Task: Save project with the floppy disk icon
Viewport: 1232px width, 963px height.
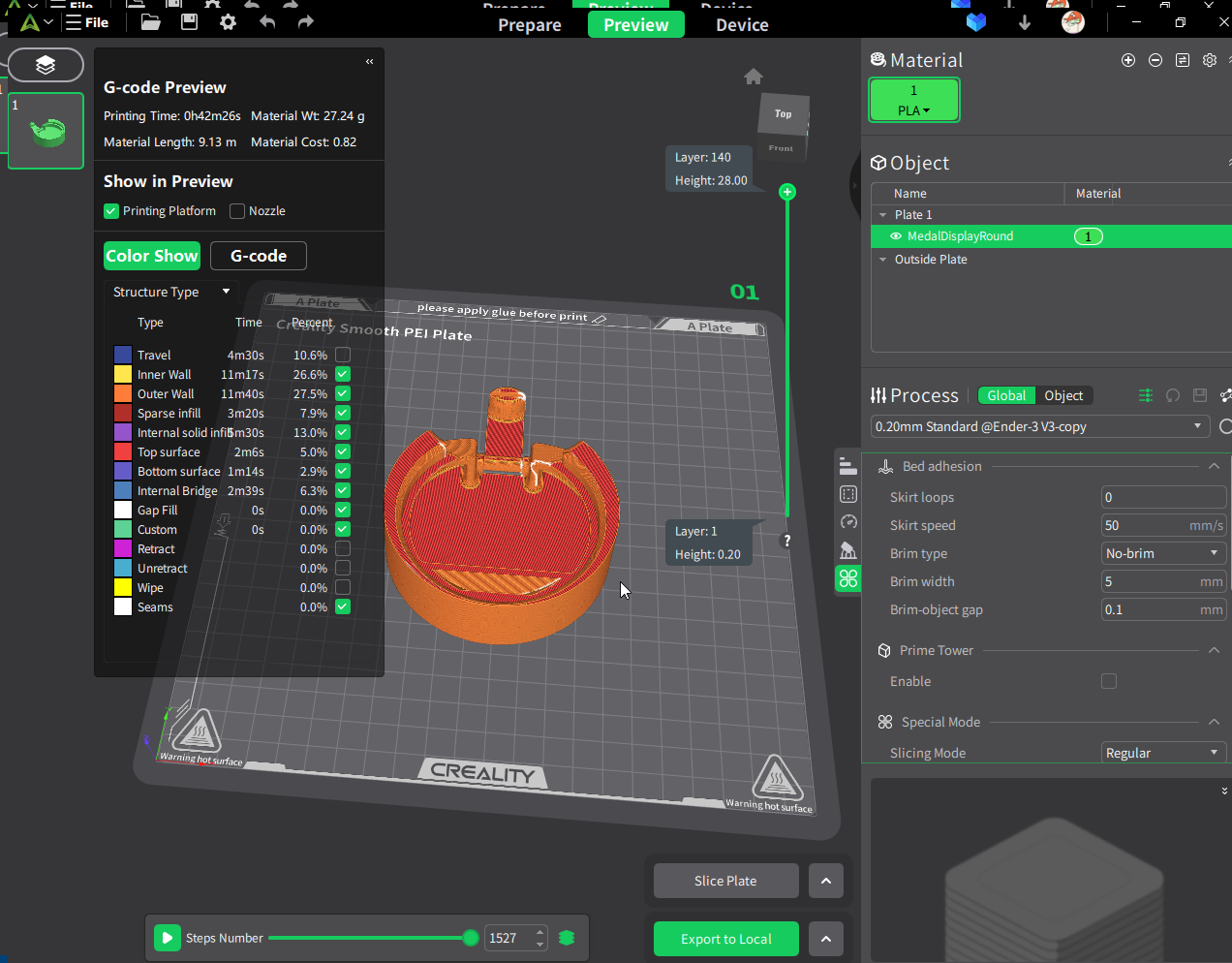Action: click(189, 21)
